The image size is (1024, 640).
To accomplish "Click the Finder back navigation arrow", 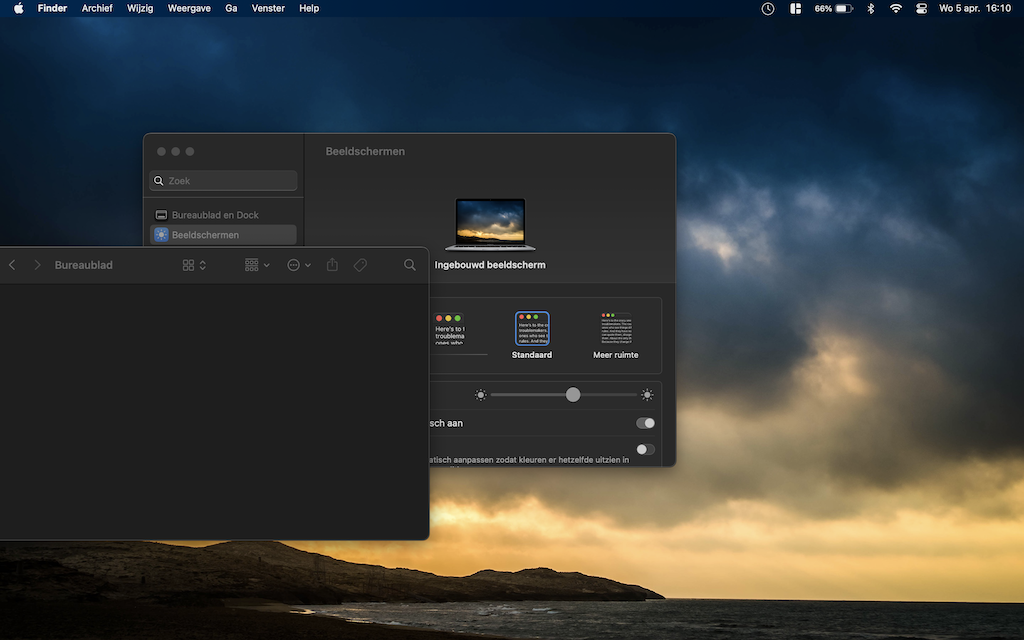I will (x=12, y=265).
